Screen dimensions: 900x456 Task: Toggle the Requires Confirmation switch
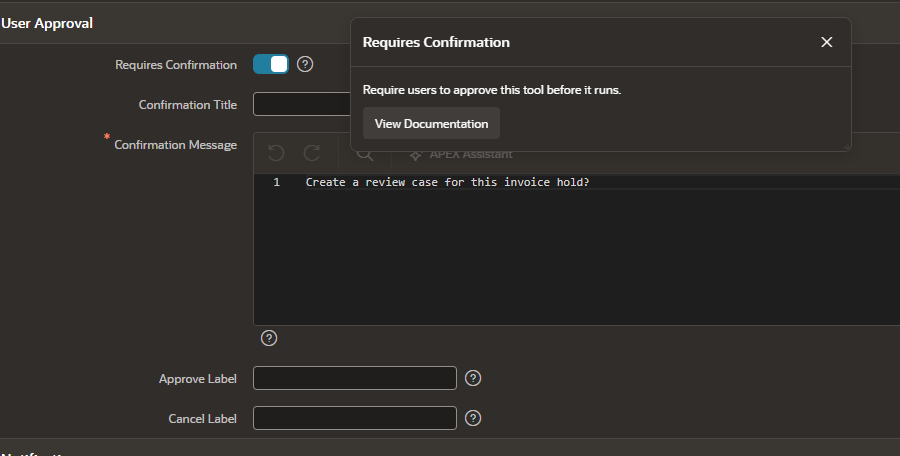(271, 64)
